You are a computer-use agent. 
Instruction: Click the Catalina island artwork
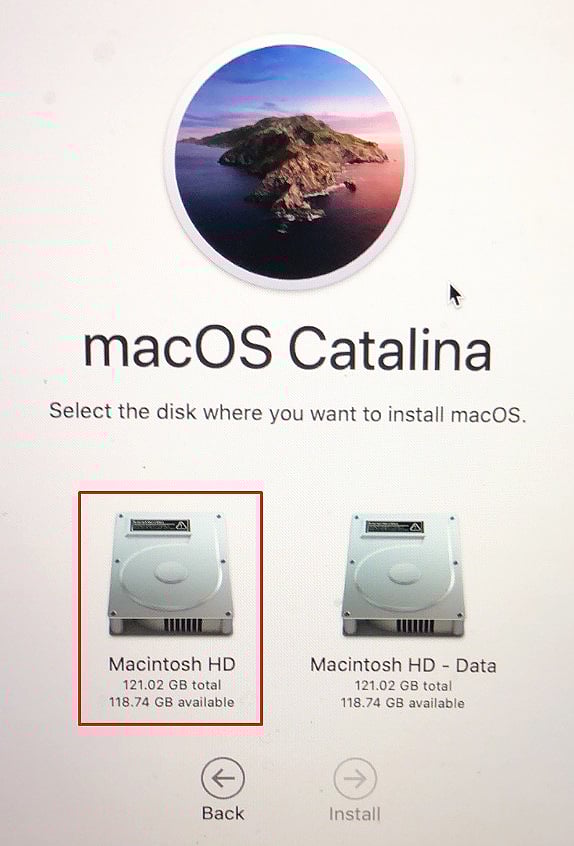point(289,162)
